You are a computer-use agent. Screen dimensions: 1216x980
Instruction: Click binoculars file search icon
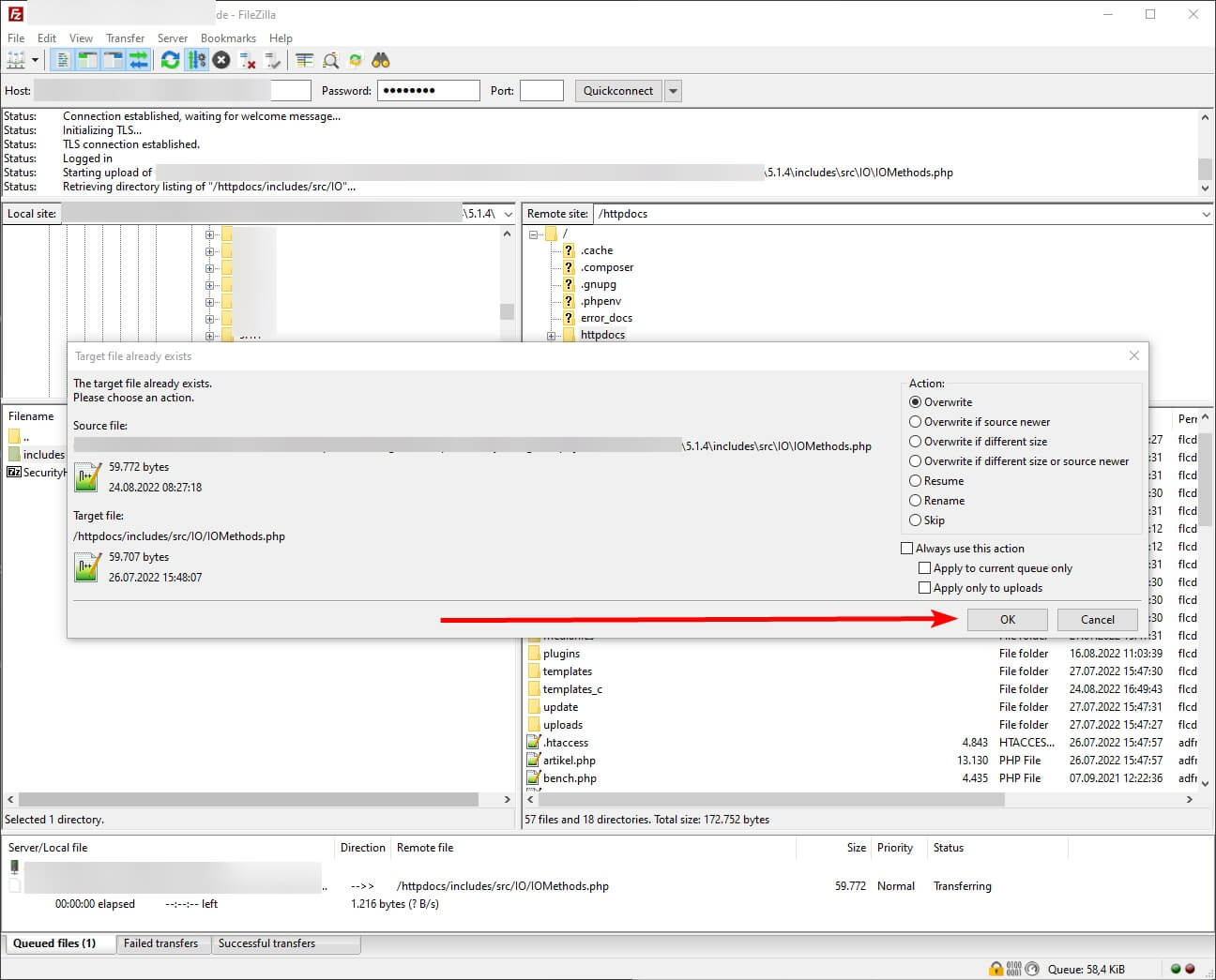(380, 60)
